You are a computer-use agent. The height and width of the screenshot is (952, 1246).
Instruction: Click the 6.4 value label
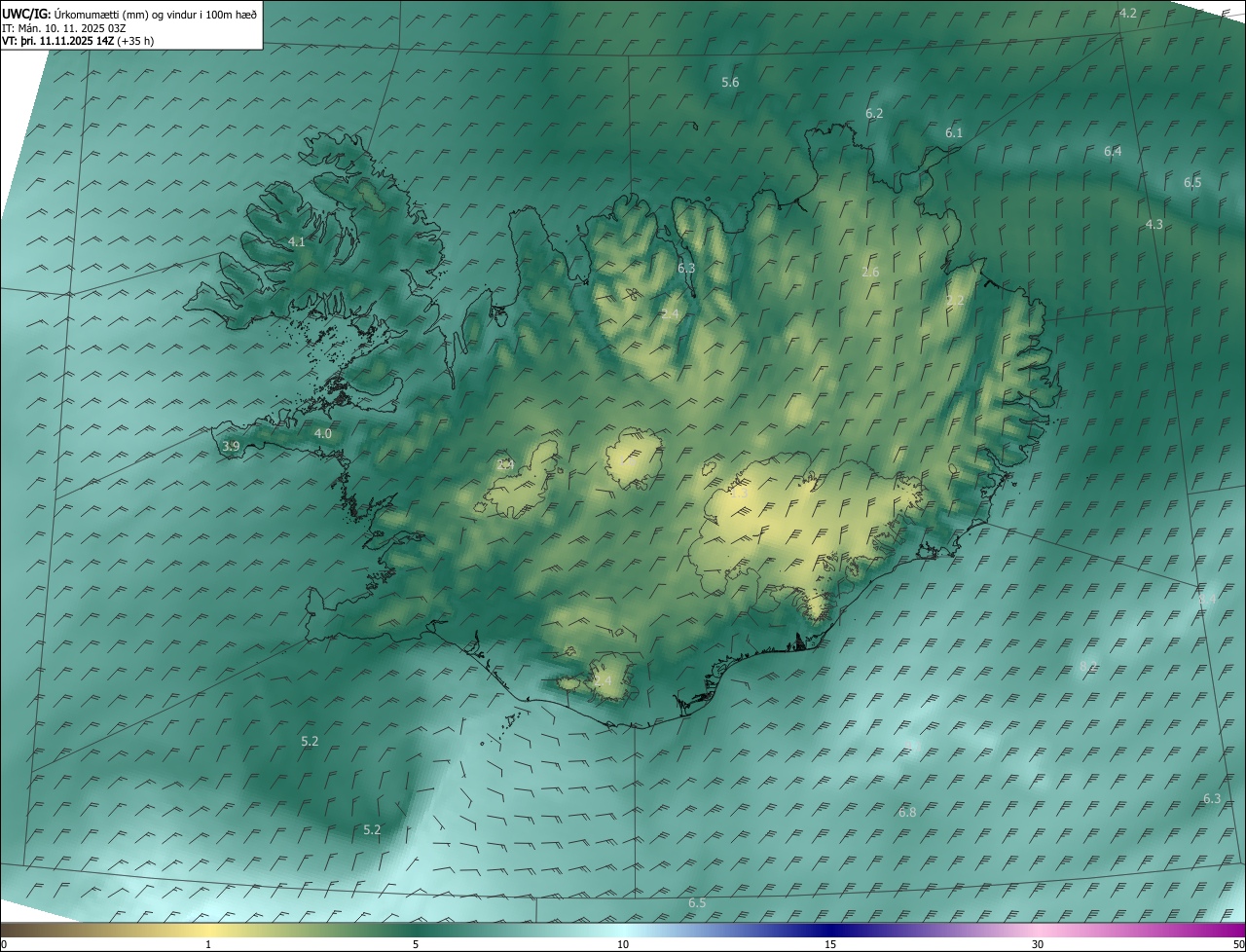[x=1113, y=152]
